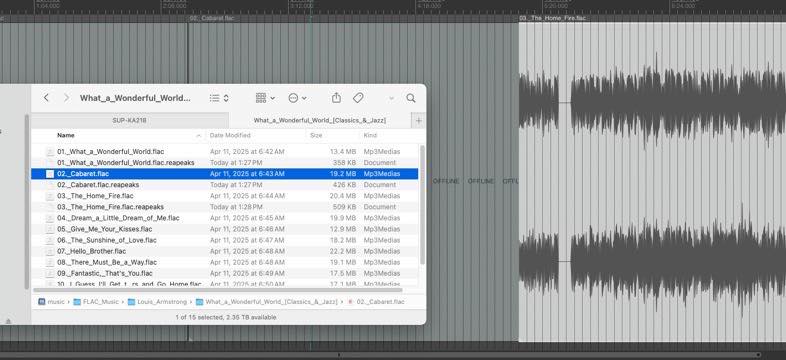Add a new Finder tab
The width and height of the screenshot is (786, 360).
coord(419,120)
